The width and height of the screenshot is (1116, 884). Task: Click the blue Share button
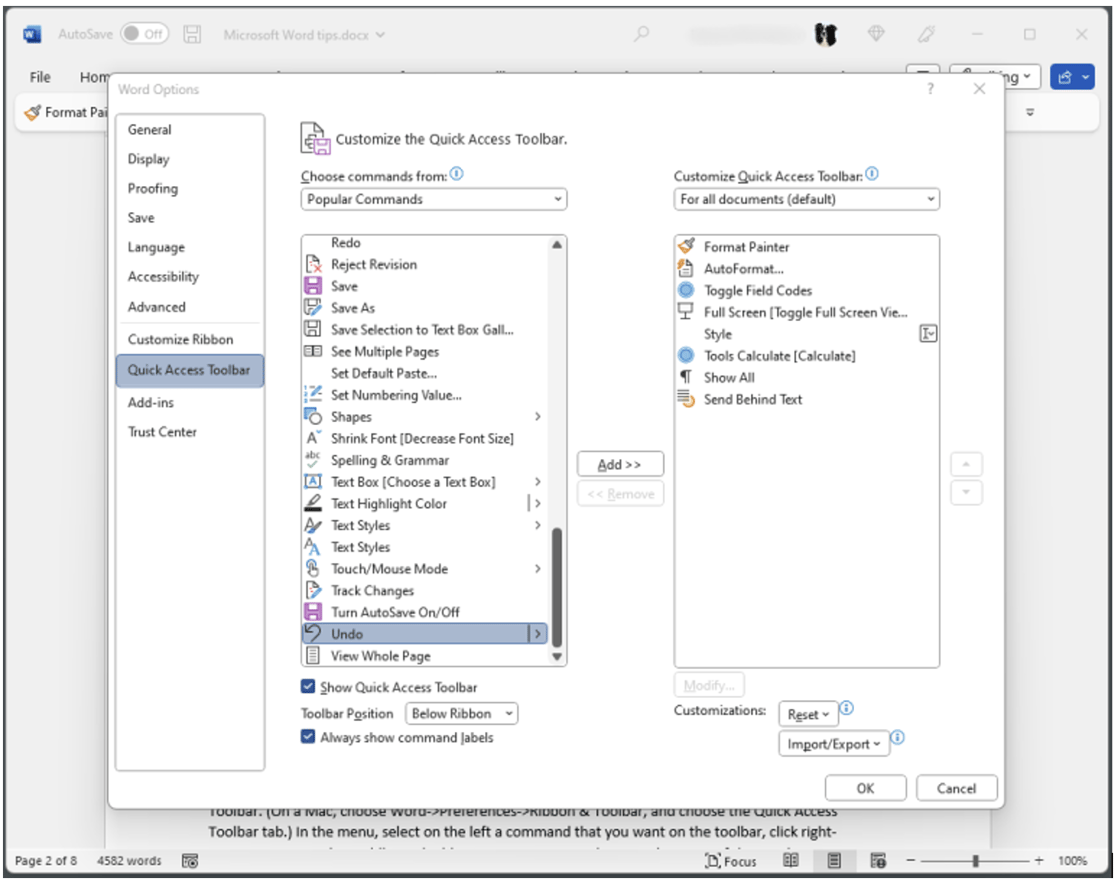(1072, 77)
